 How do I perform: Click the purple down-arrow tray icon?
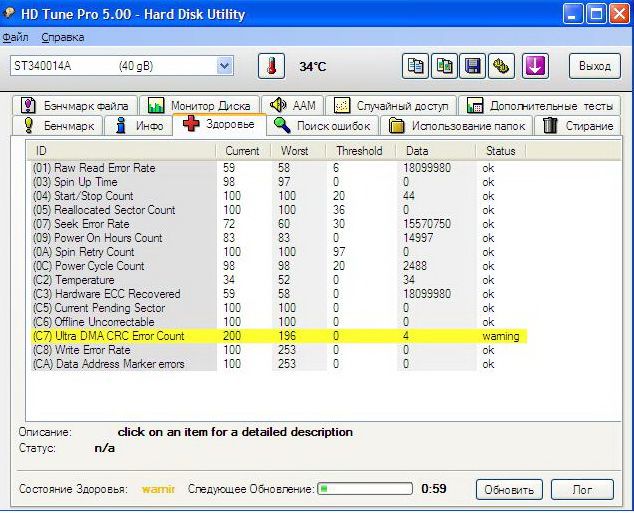535,66
